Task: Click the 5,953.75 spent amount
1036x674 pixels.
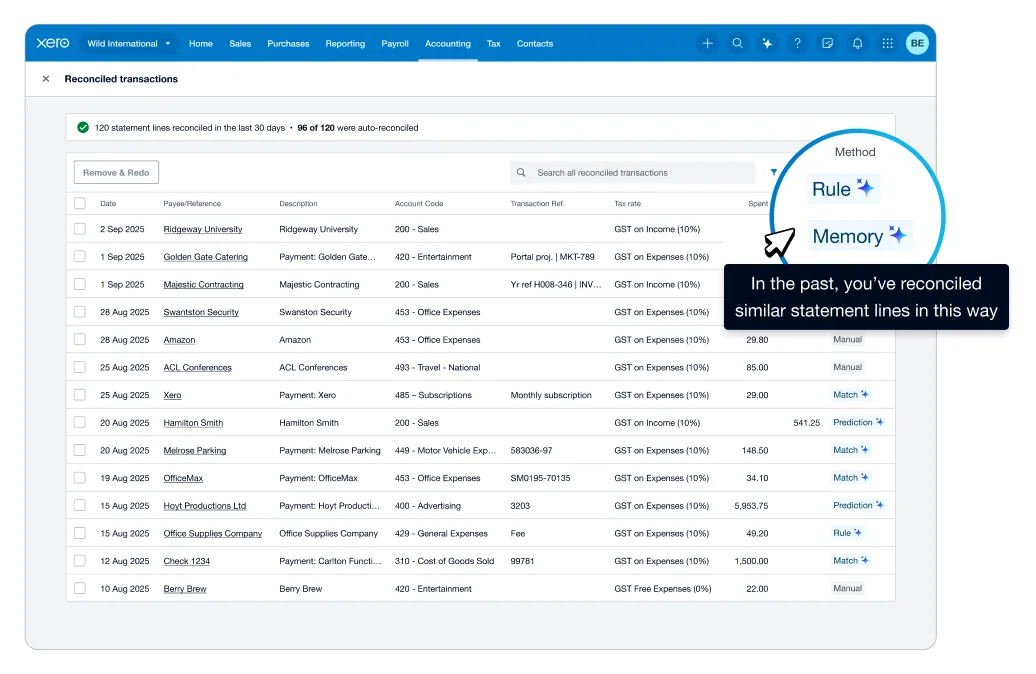Action: click(x=751, y=506)
